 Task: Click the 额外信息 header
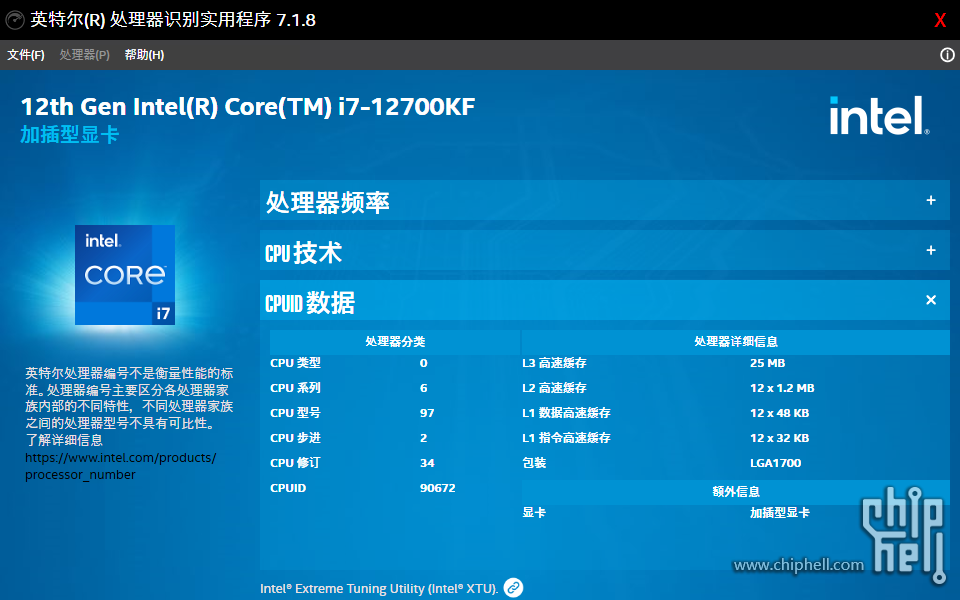tap(735, 492)
